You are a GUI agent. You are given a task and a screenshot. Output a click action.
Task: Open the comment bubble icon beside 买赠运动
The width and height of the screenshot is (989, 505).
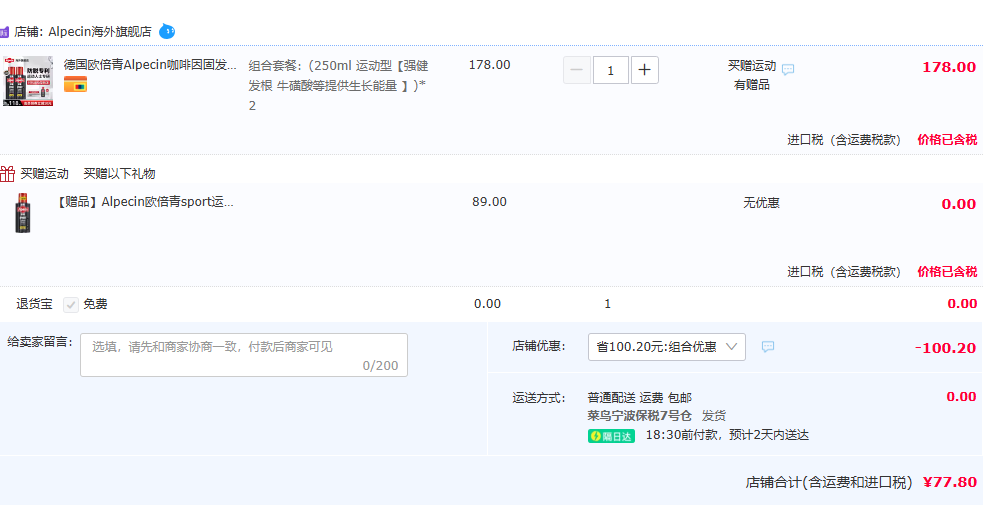(x=788, y=69)
